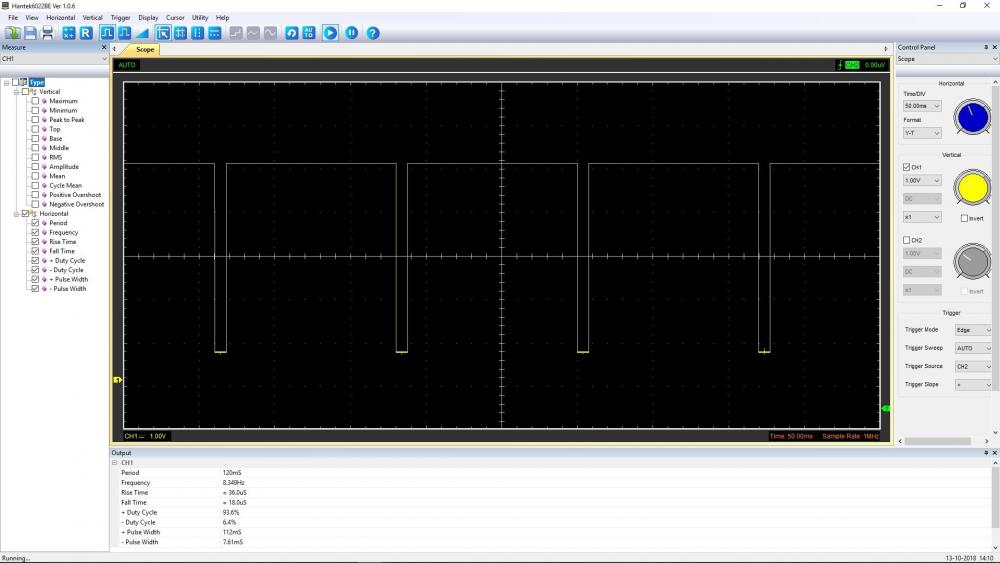Click the Pause acquisition button
This screenshot has width=1000, height=563.
click(351, 33)
